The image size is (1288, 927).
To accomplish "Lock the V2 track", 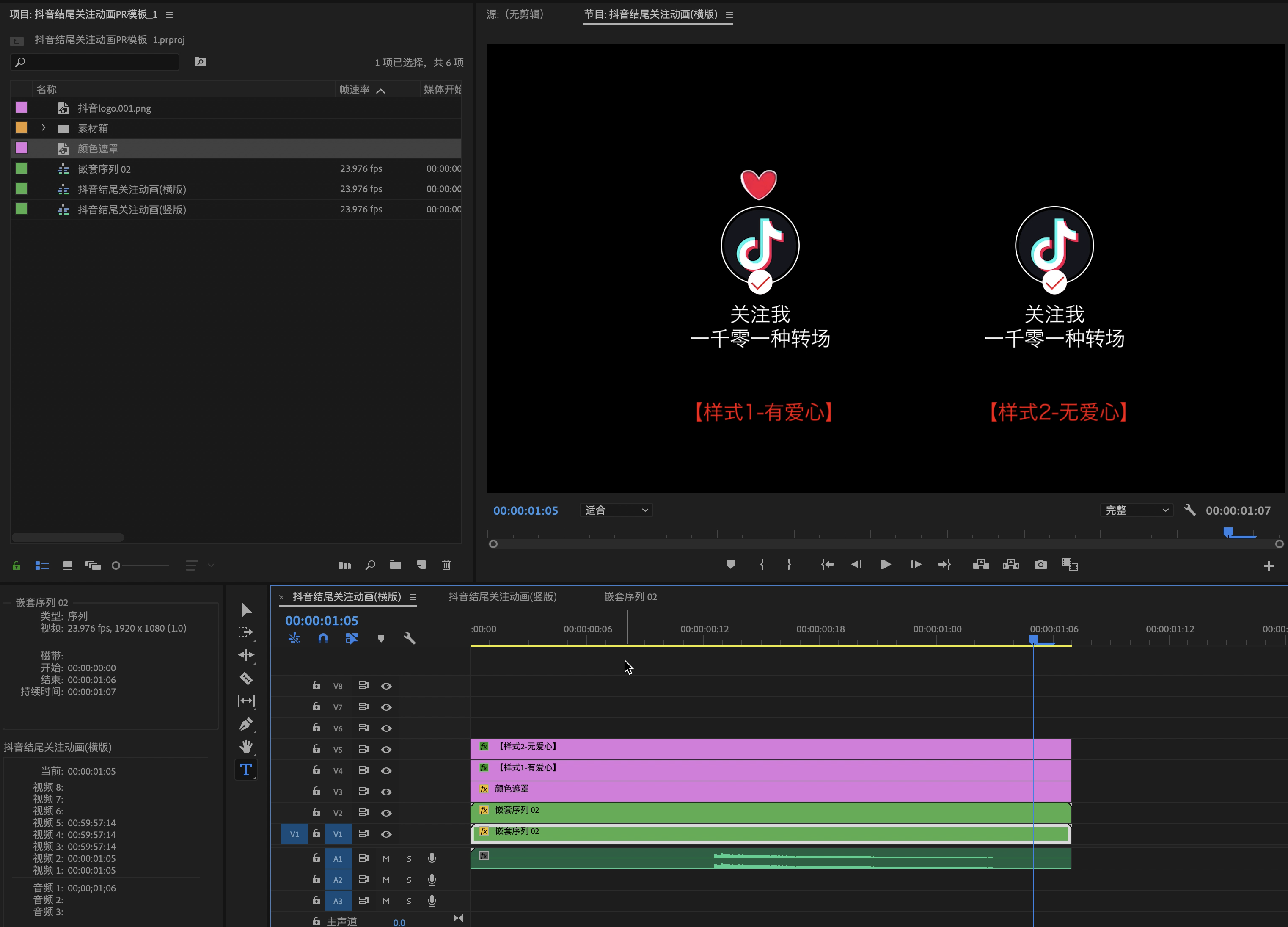I will pyautogui.click(x=316, y=812).
